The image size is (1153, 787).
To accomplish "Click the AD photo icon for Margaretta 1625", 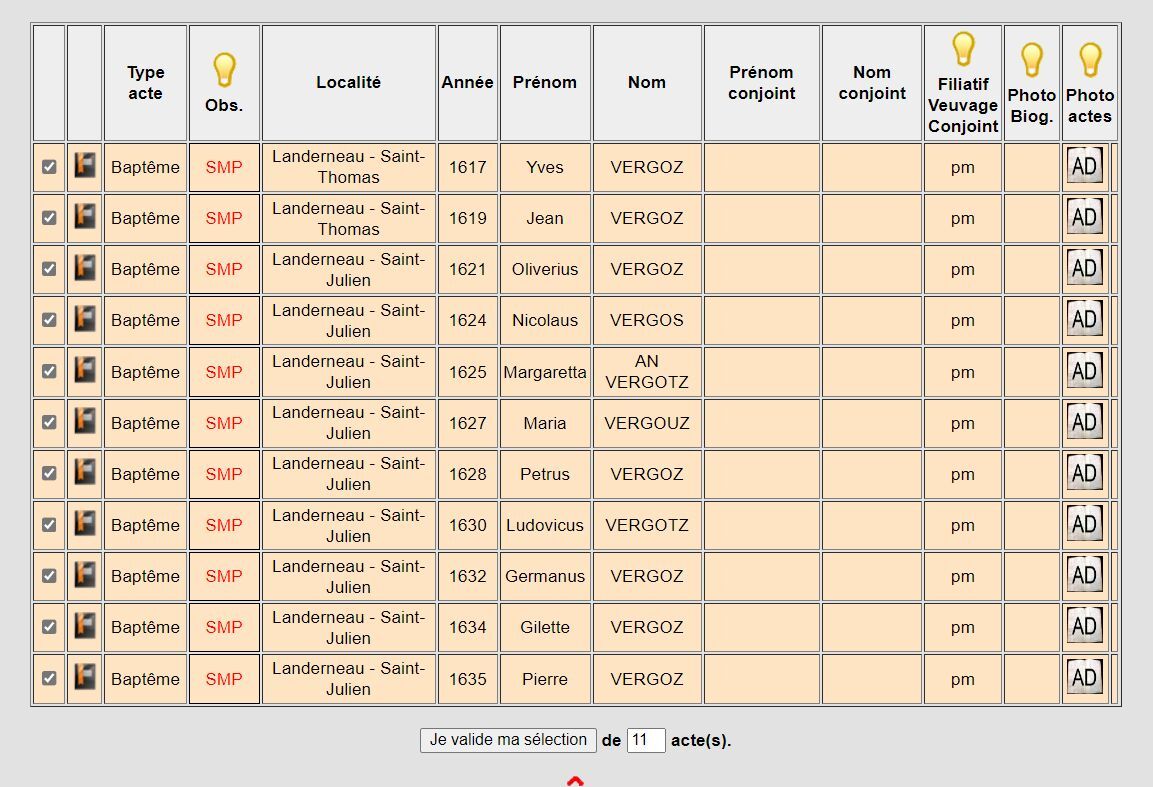I will click(1085, 371).
